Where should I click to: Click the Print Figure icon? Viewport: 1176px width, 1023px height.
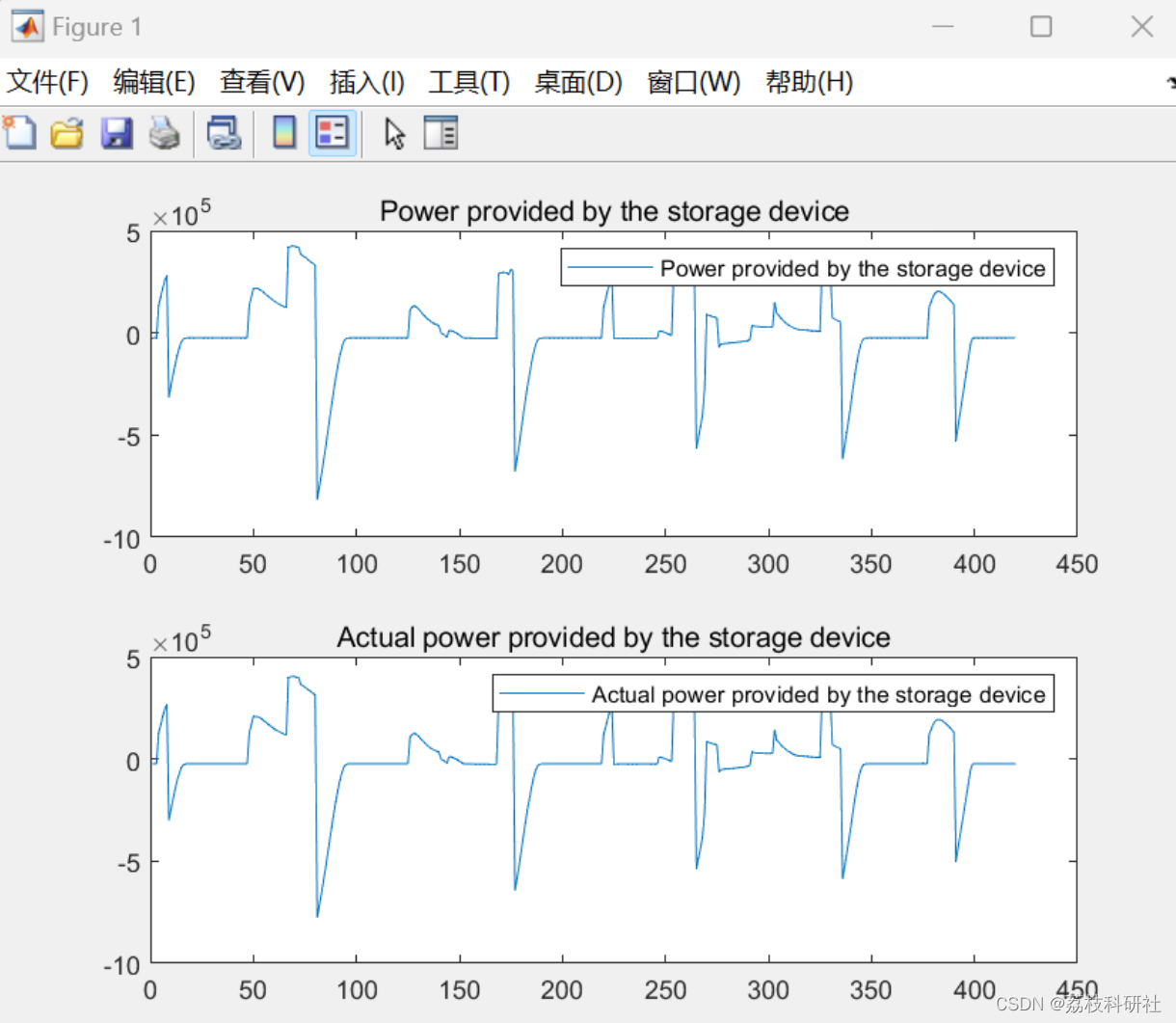pyautogui.click(x=165, y=132)
